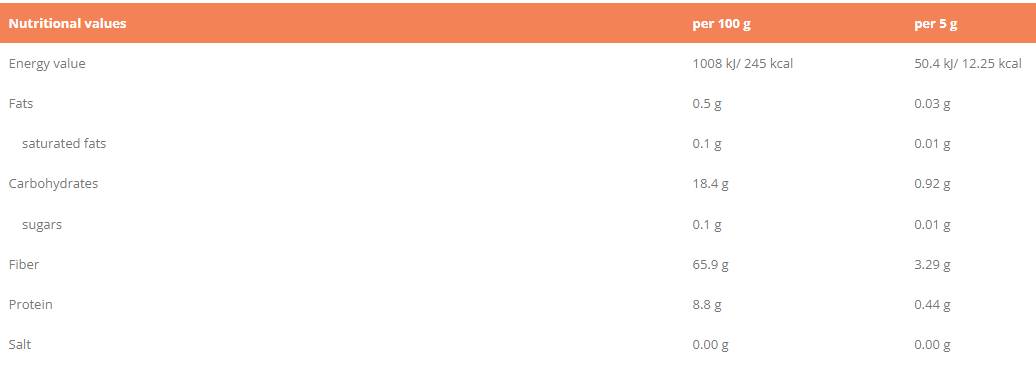Click the Nutritional values header
Screen dimensions: 1036x379
[67, 24]
